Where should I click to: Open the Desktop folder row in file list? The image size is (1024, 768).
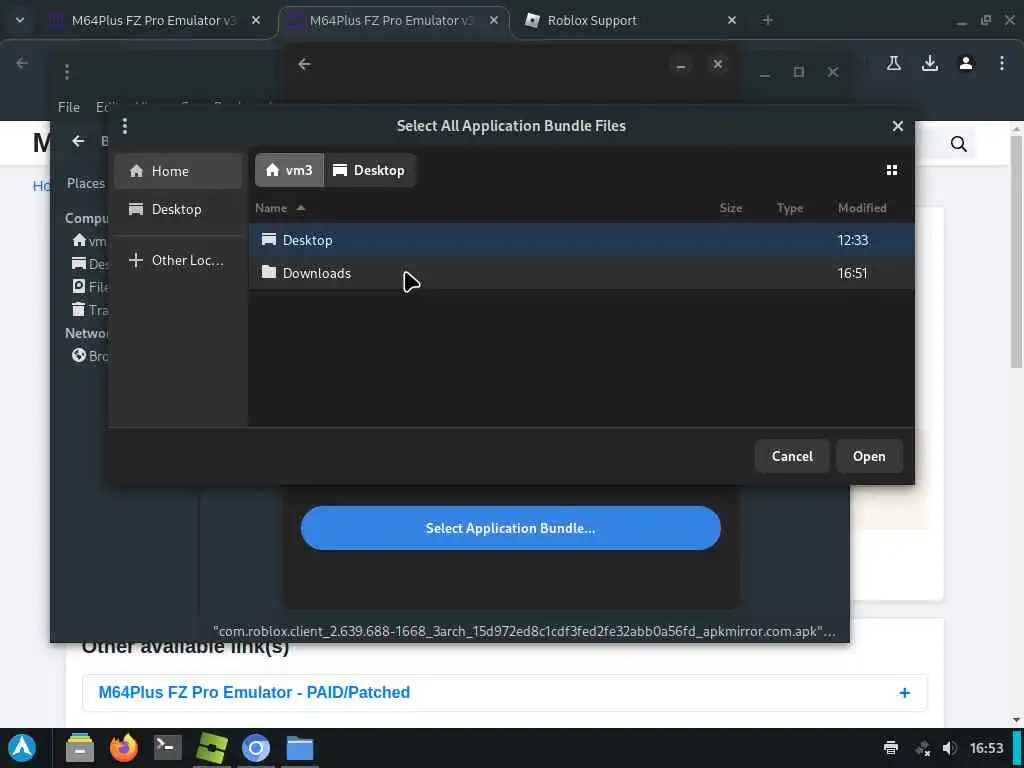point(581,240)
